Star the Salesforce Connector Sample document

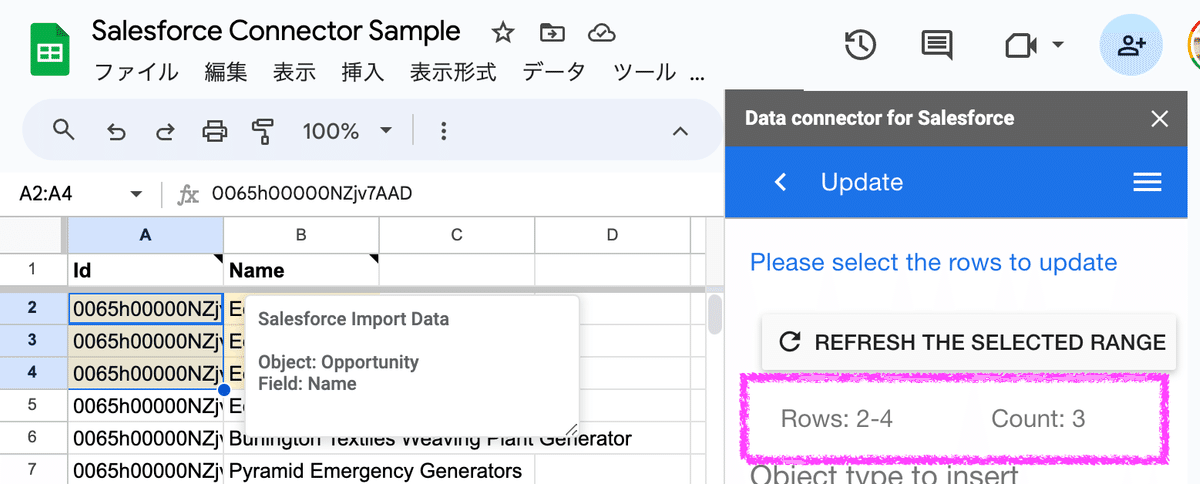point(503,33)
